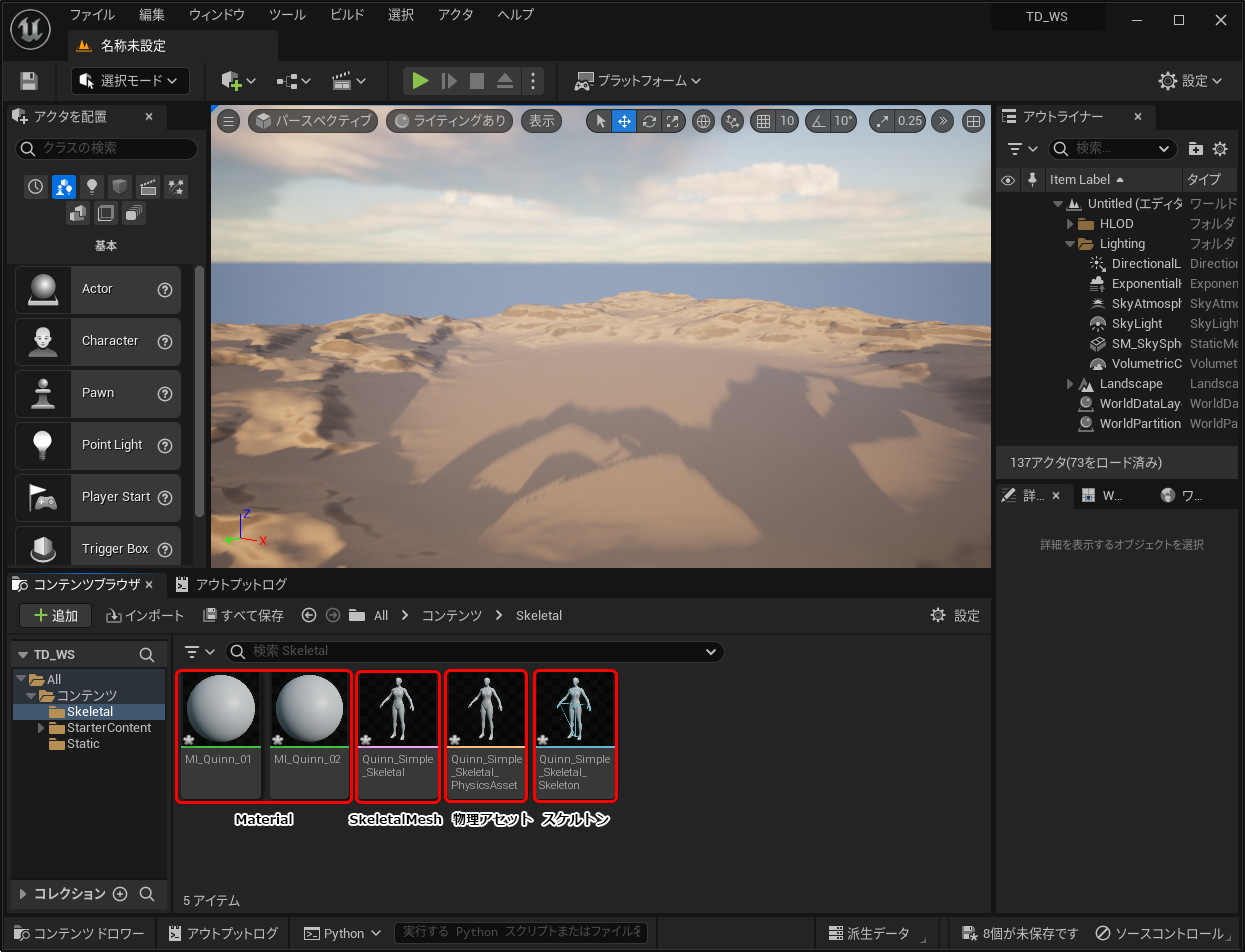Screen dimensions: 1245x952
Task: Click the 追加 button in Content Browser
Action: pyautogui.click(x=56, y=616)
